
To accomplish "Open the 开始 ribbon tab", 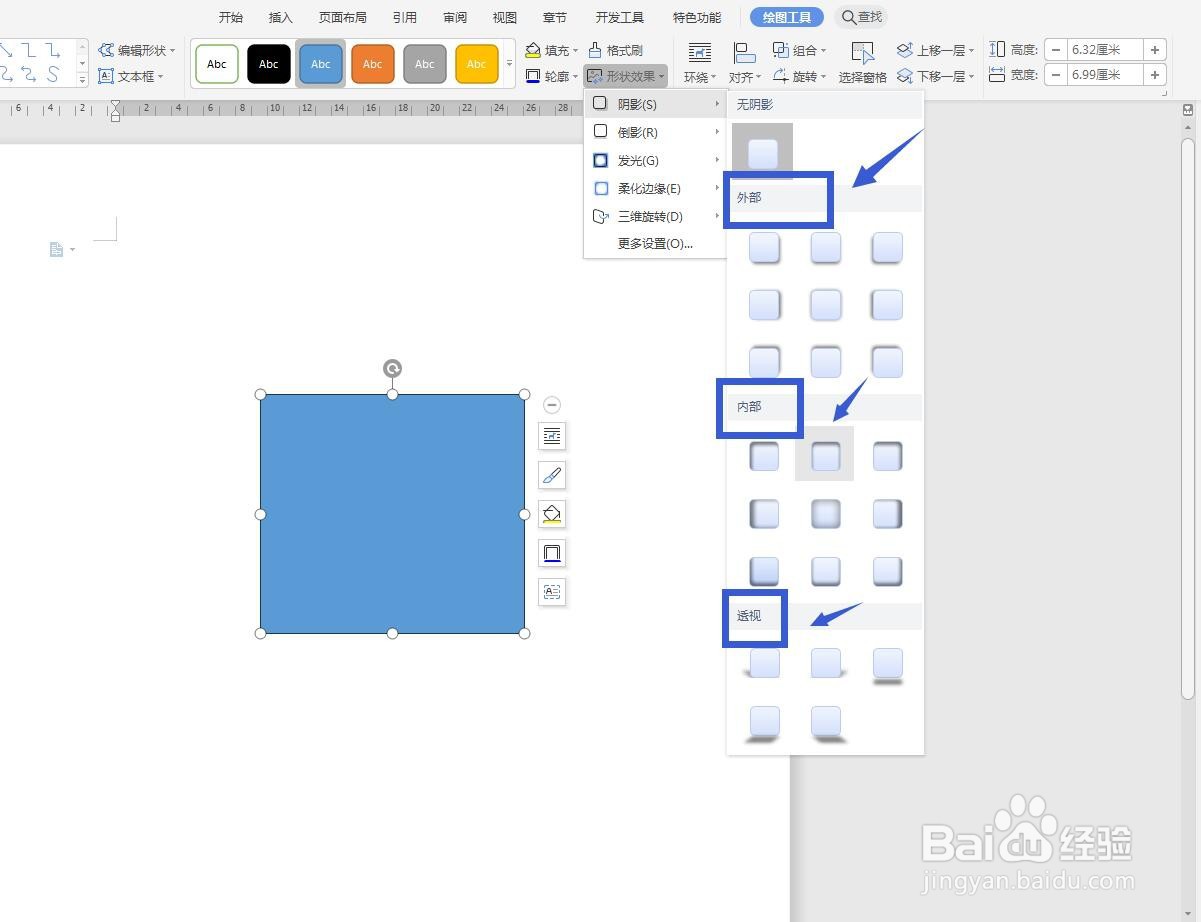I will click(x=230, y=17).
